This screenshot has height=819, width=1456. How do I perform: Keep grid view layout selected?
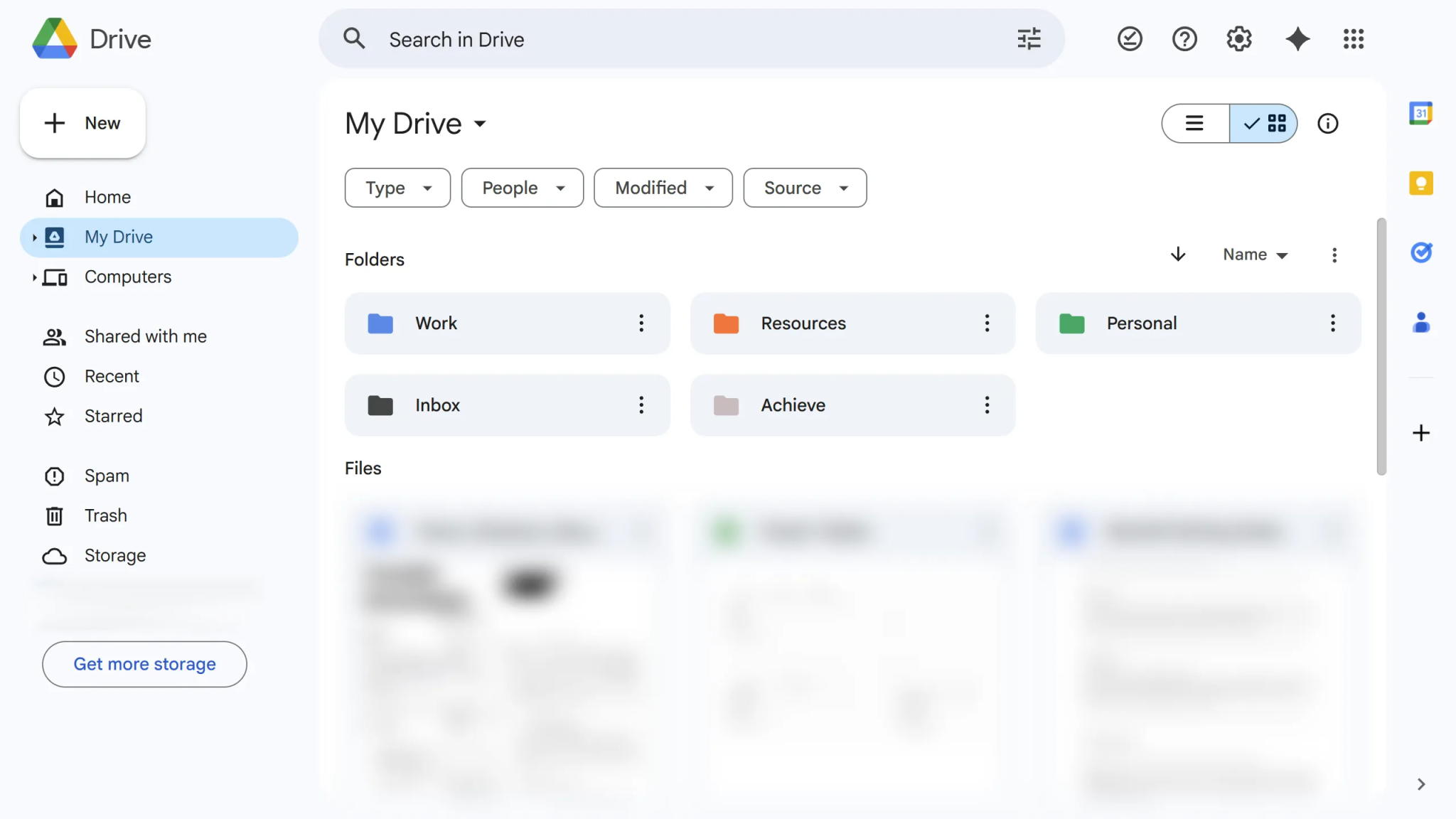coord(1264,123)
